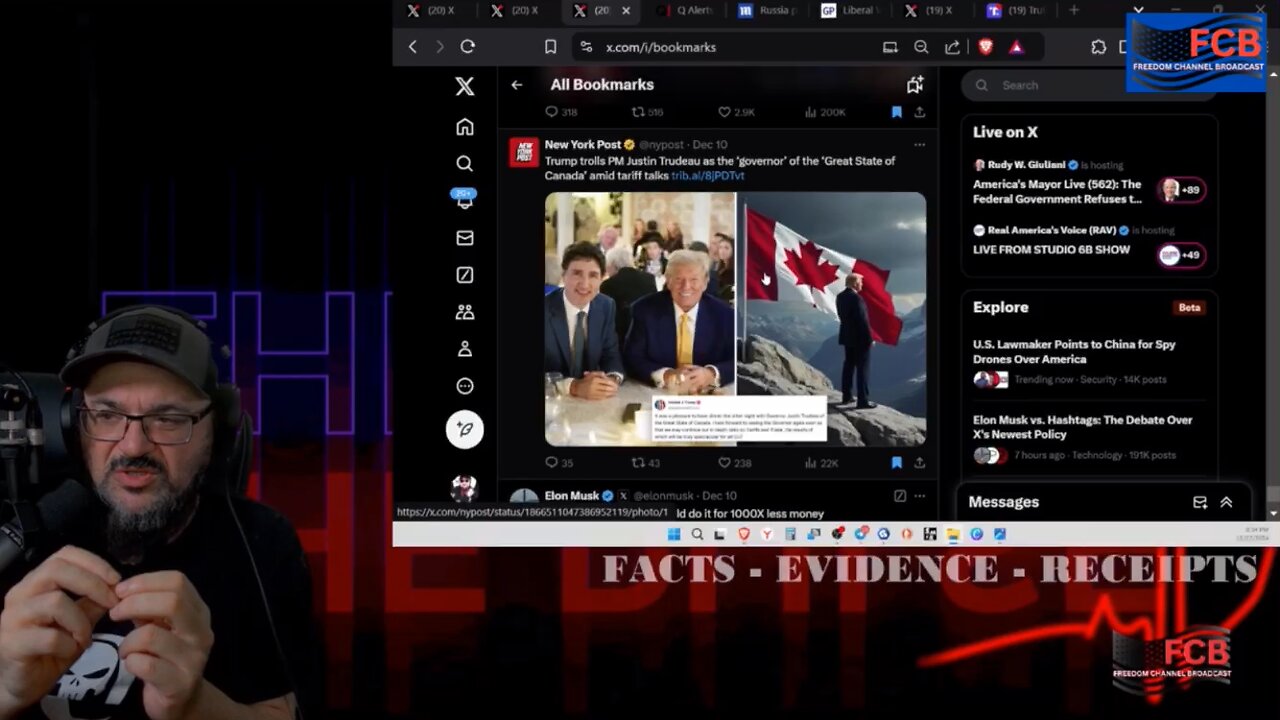Open the trib.al/8jPDTvt link
This screenshot has width=1280, height=720.
tap(708, 176)
